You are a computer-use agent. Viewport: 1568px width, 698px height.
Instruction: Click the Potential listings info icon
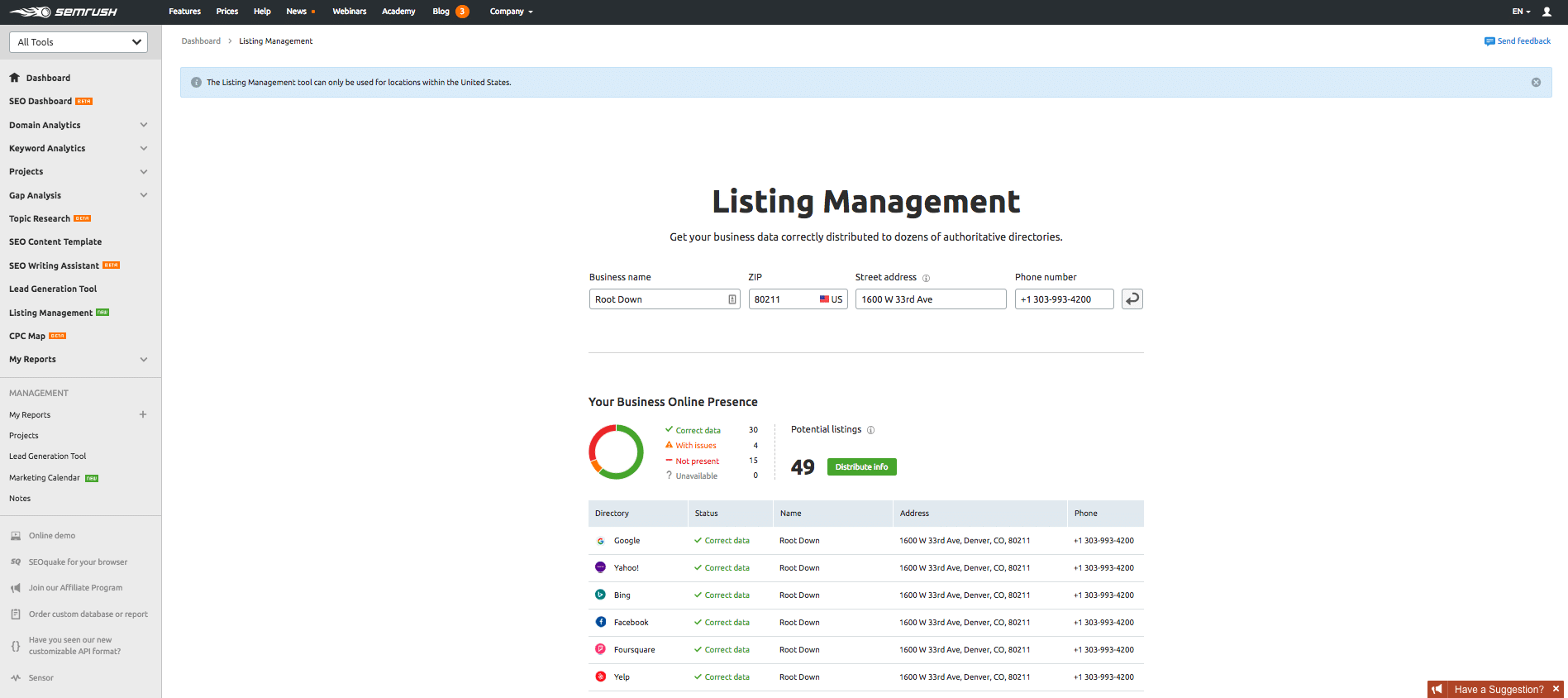pyautogui.click(x=870, y=430)
